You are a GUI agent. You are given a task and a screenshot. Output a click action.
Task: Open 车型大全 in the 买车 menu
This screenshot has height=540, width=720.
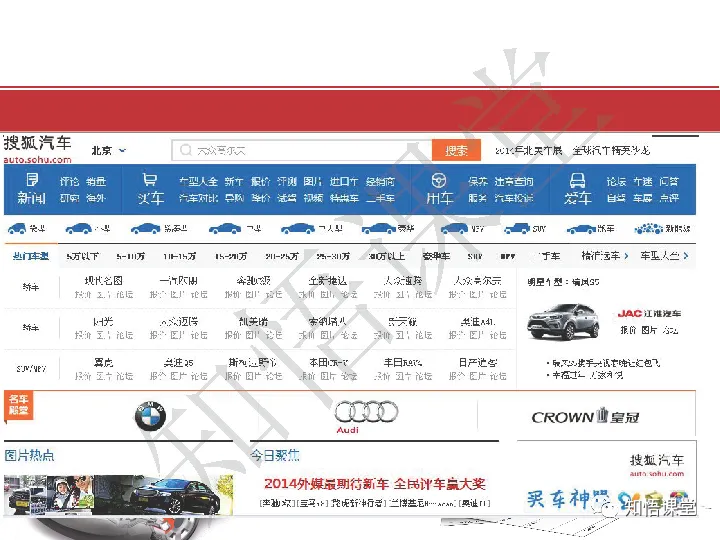(198, 181)
